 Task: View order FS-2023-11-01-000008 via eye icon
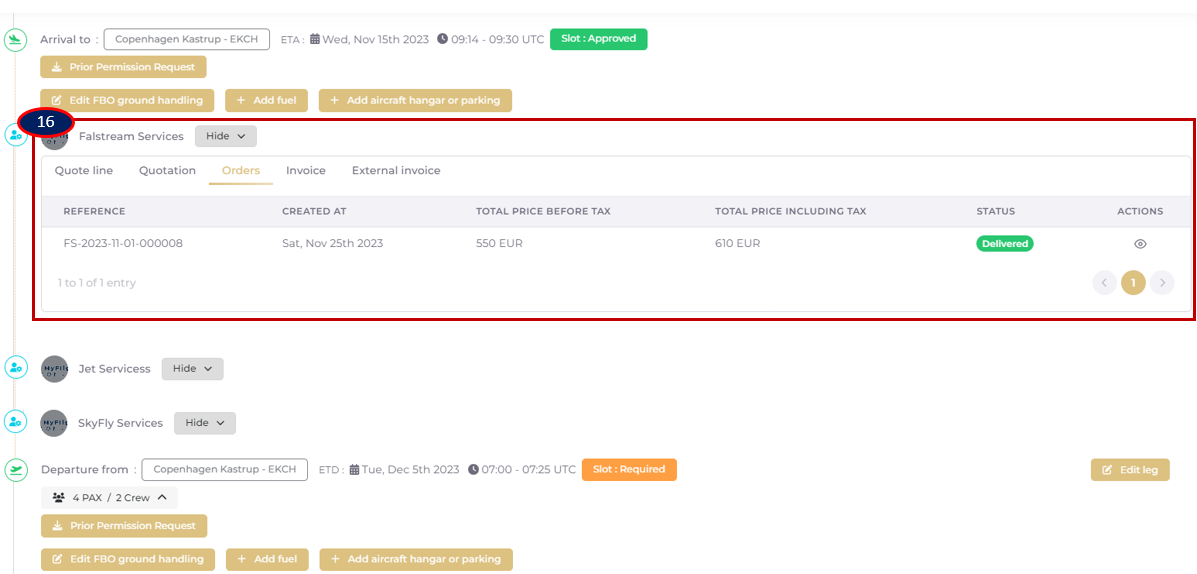[1140, 244]
